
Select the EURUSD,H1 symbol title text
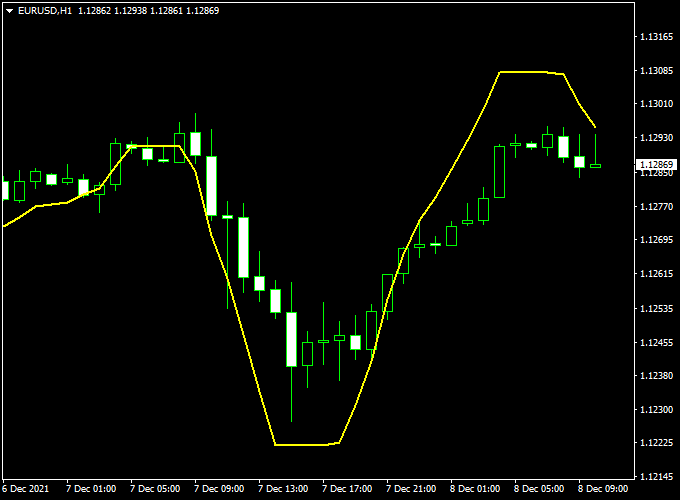[45, 10]
